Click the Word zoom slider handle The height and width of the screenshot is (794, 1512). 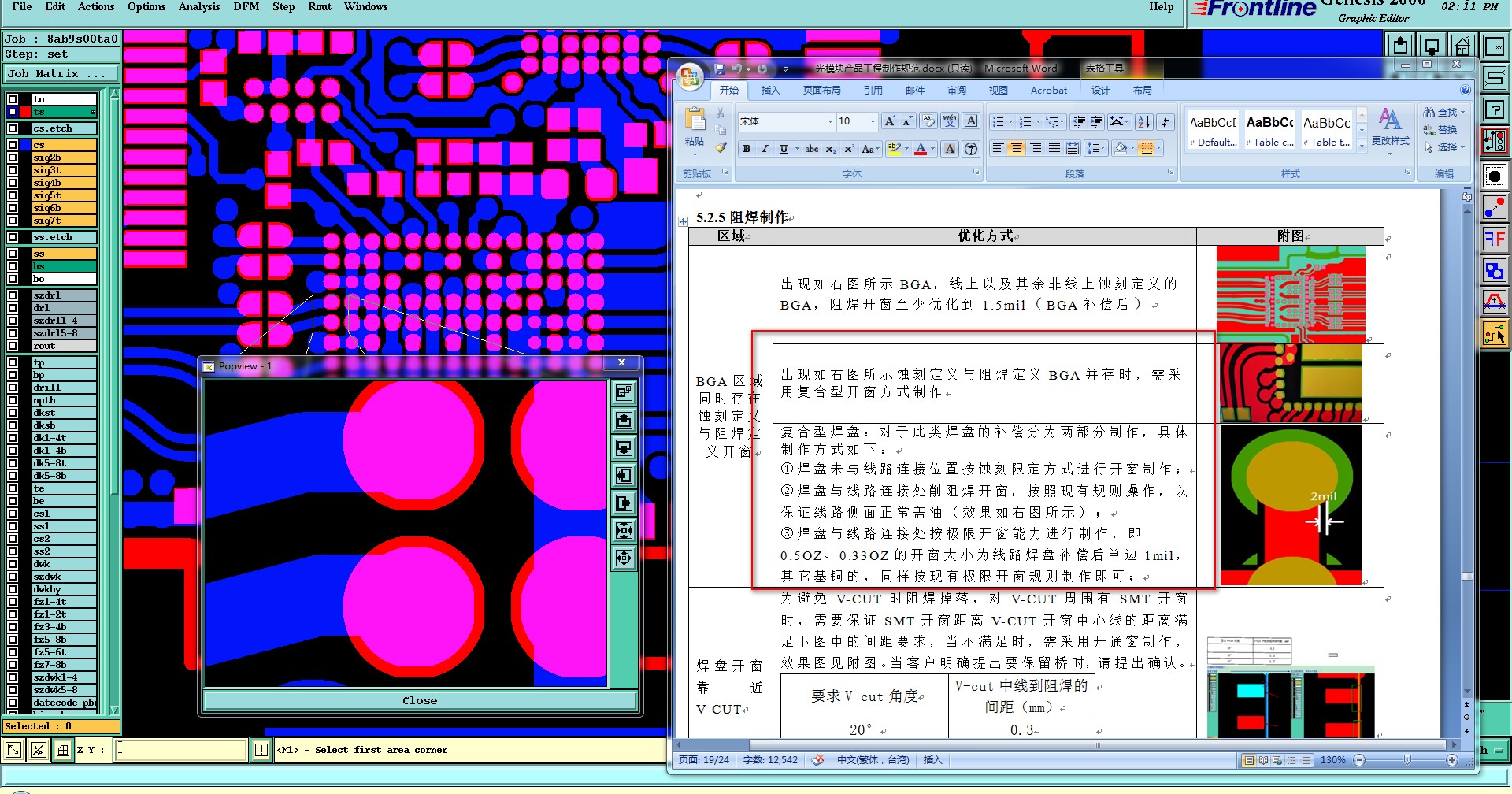pyautogui.click(x=1407, y=760)
